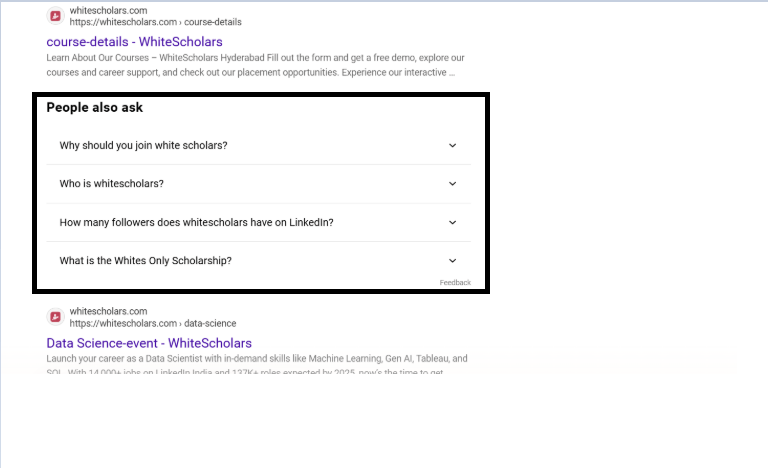This screenshot has height=468, width=768.
Task: Select the question text 'Who is whitescholars?'
Action: pyautogui.click(x=111, y=184)
